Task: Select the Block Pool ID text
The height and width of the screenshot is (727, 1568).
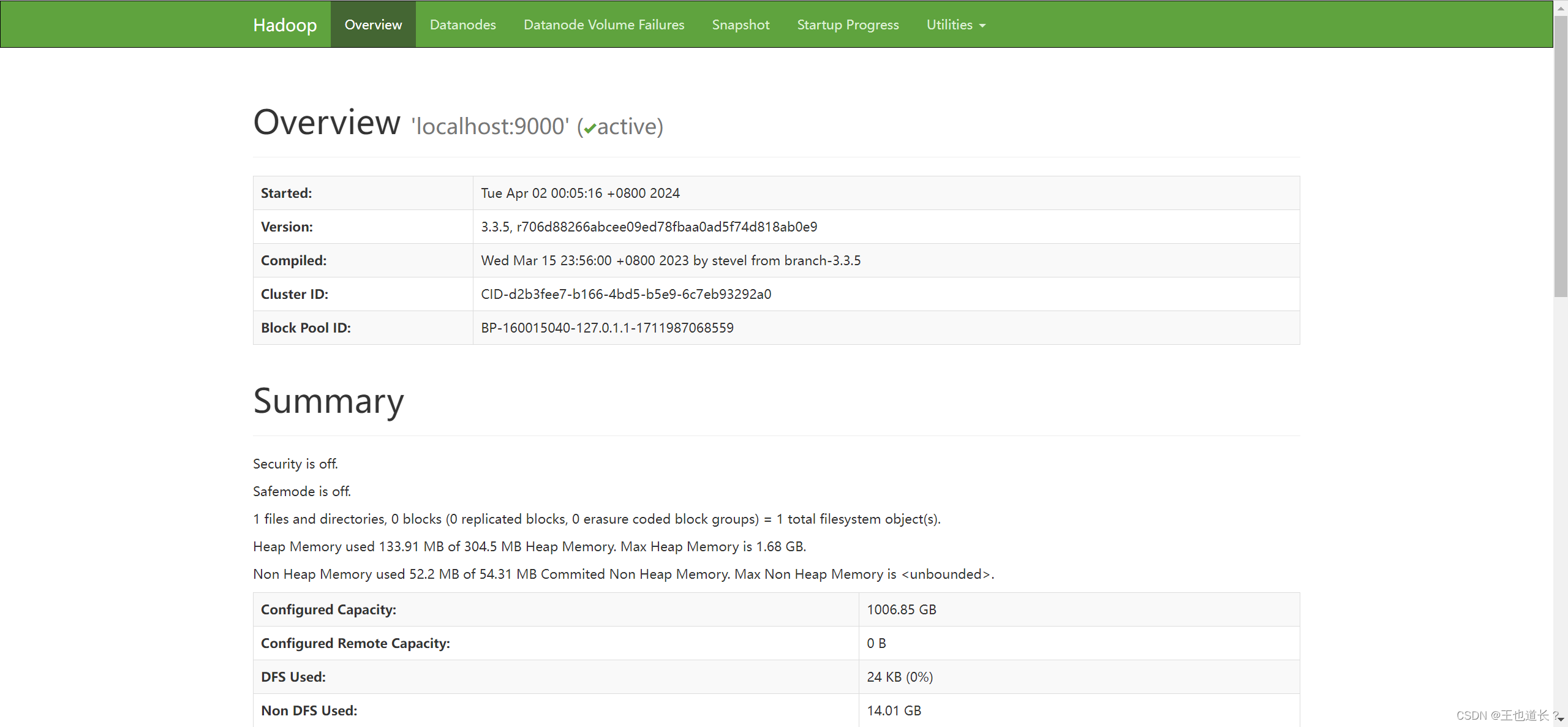Action: pyautogui.click(x=607, y=328)
